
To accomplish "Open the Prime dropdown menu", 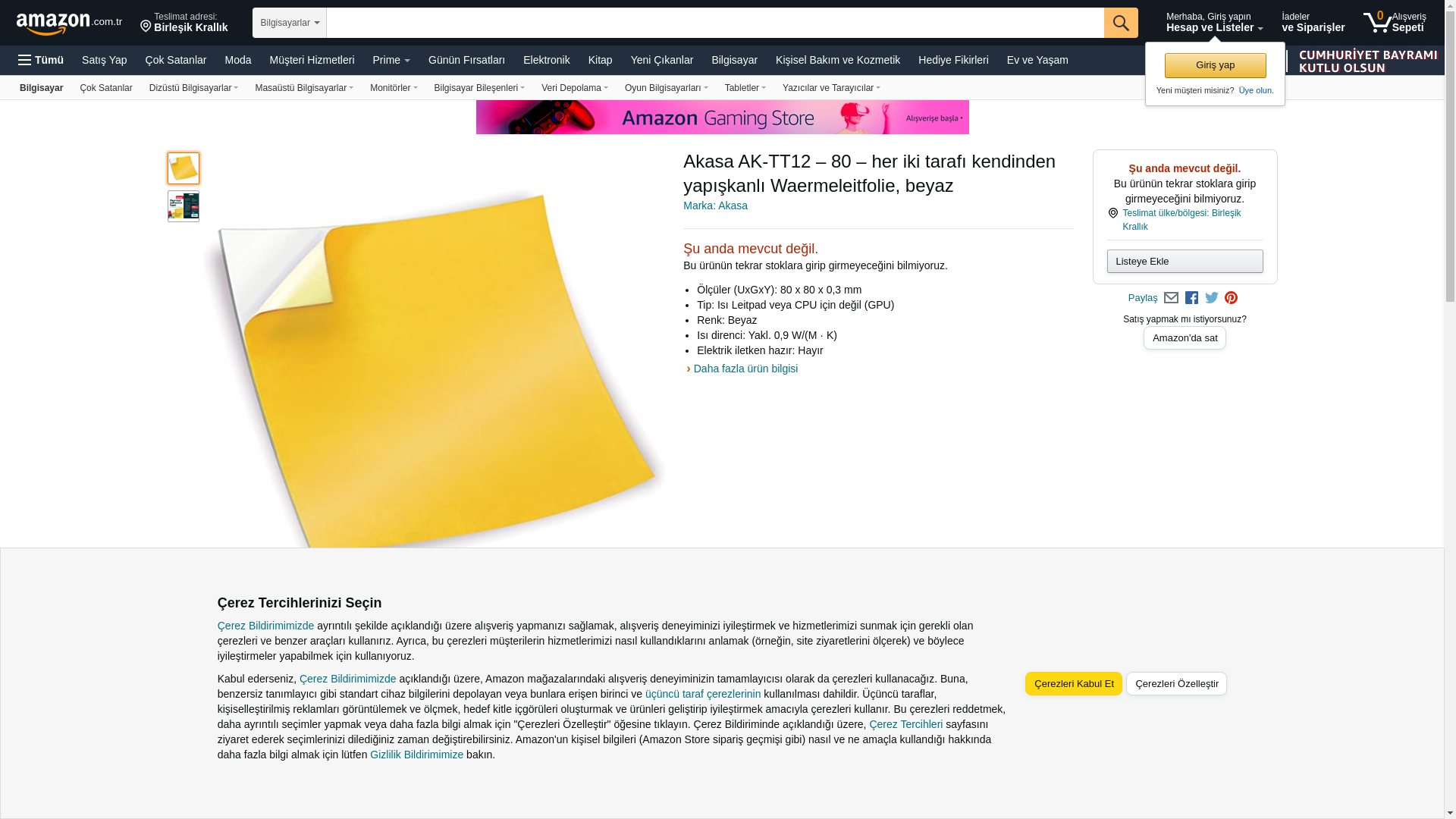I will click(391, 60).
